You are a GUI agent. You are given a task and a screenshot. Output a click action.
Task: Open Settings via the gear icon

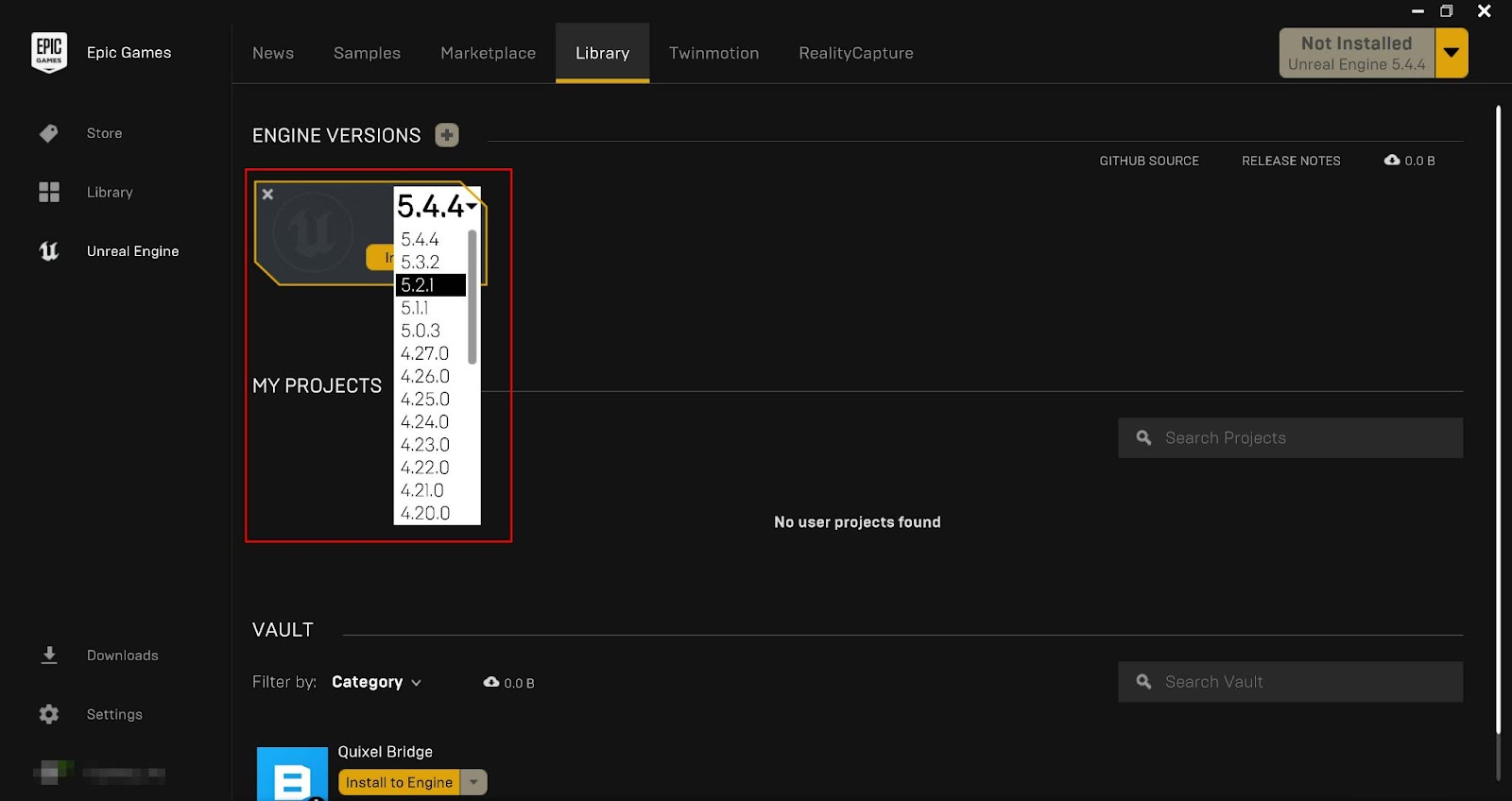pos(49,714)
